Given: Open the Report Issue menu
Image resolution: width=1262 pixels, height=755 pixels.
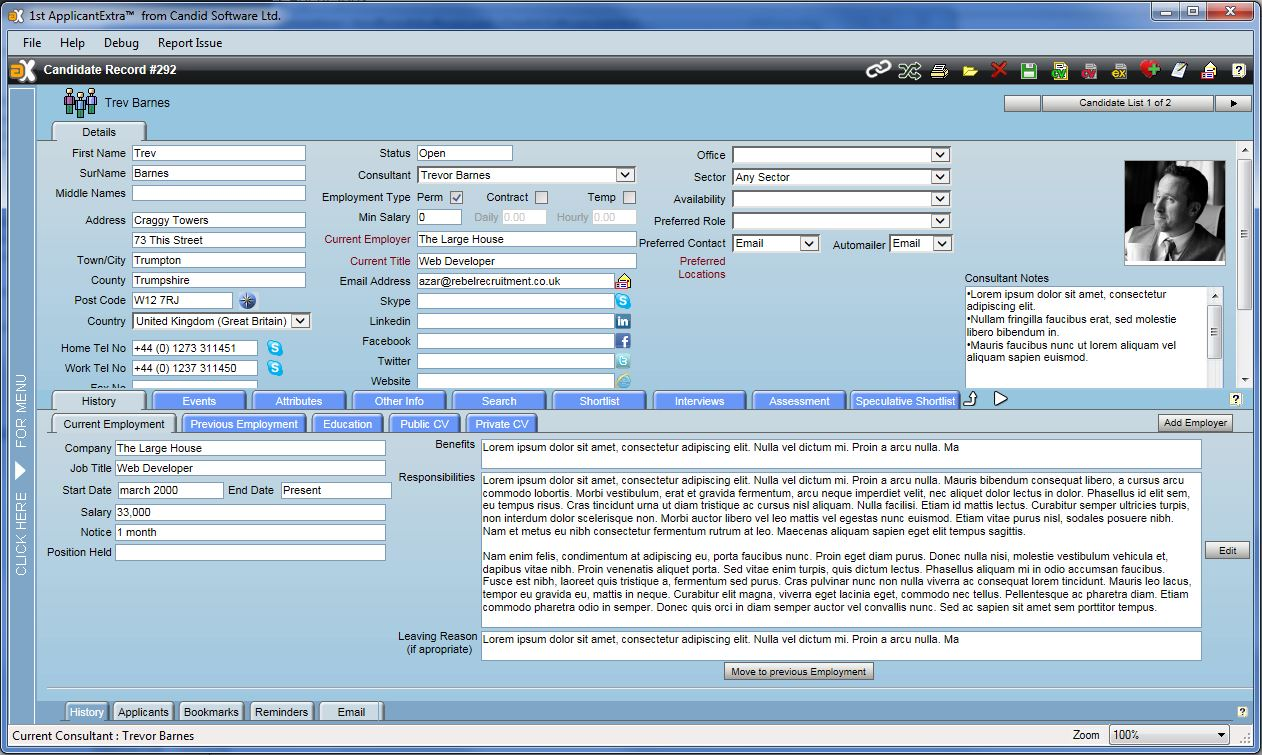Looking at the screenshot, I should (190, 43).
